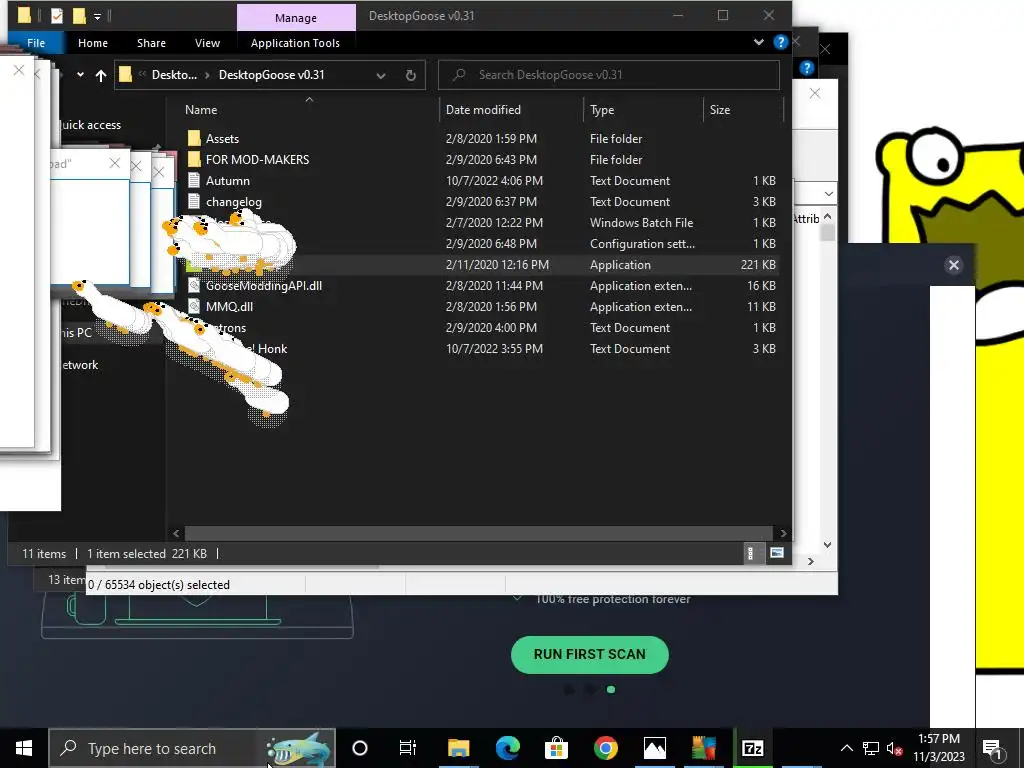The height and width of the screenshot is (768, 1024).
Task: Switch to large icons view icon
Action: click(x=776, y=553)
